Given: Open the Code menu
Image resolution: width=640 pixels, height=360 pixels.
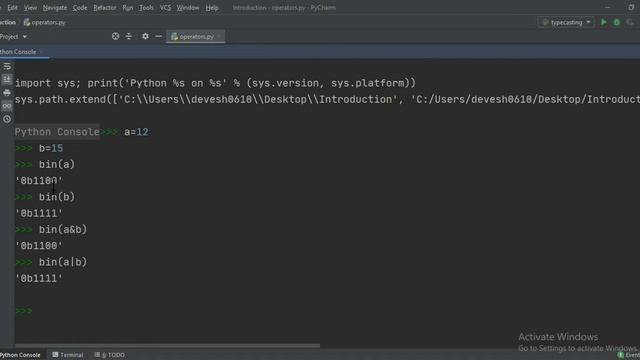Looking at the screenshot, I should pyautogui.click(x=80, y=8).
